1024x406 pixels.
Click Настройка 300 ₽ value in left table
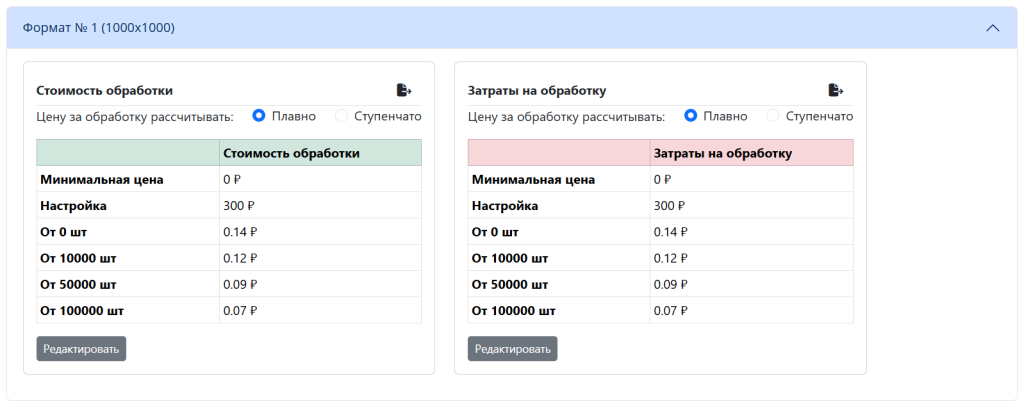239,206
